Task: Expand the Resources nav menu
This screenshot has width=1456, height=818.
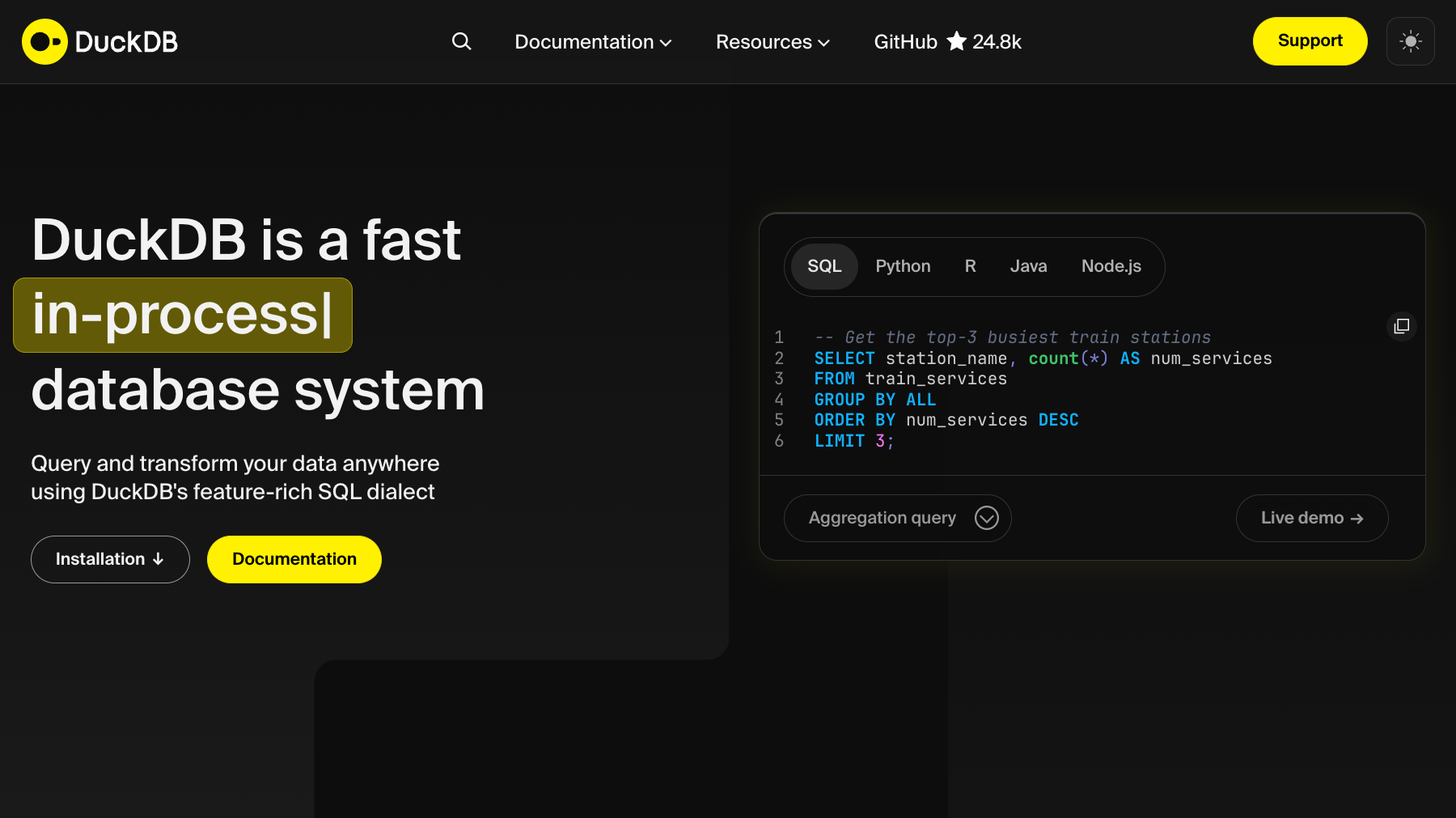Action: click(772, 42)
